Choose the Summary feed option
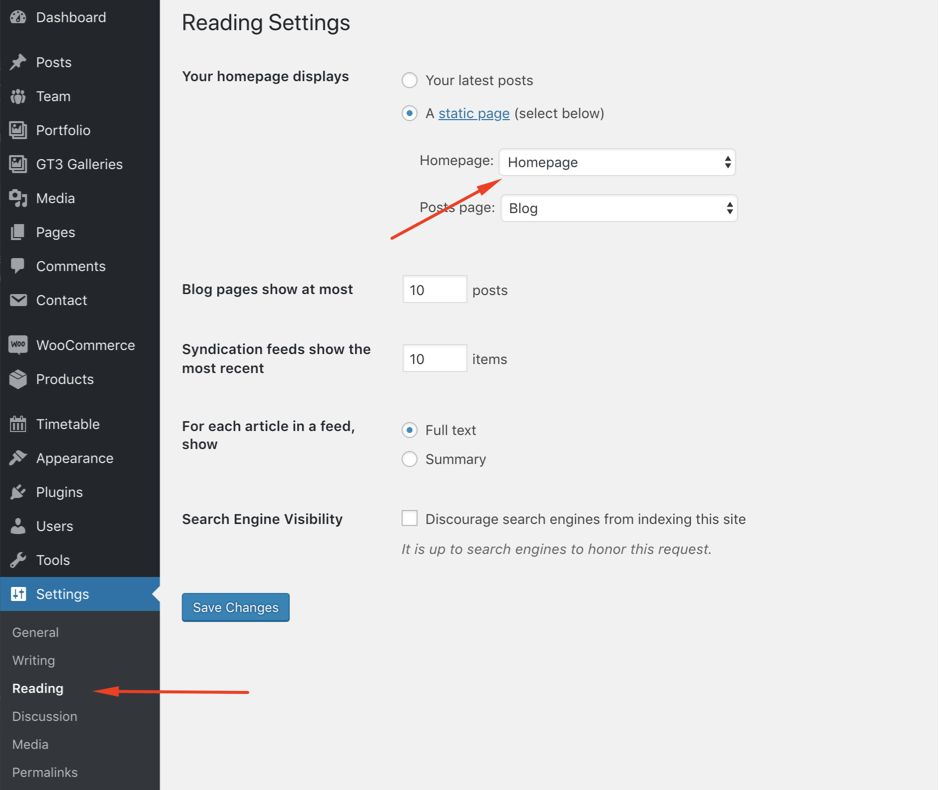This screenshot has height=790, width=939. 410,459
